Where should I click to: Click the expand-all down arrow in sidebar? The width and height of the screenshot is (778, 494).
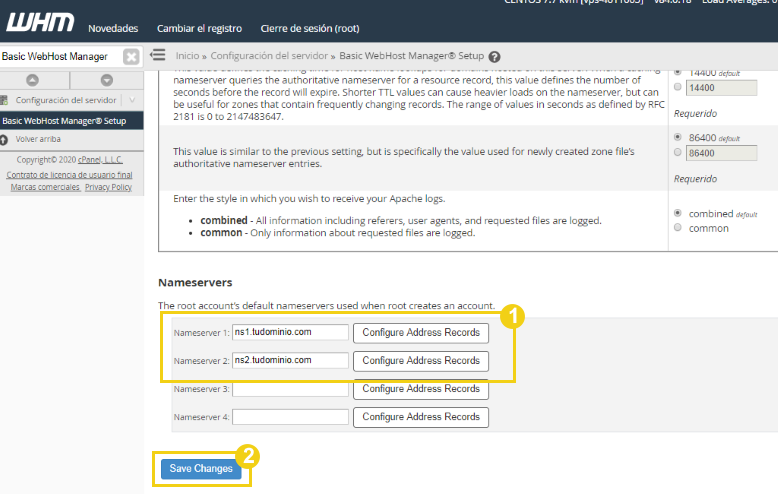(107, 80)
